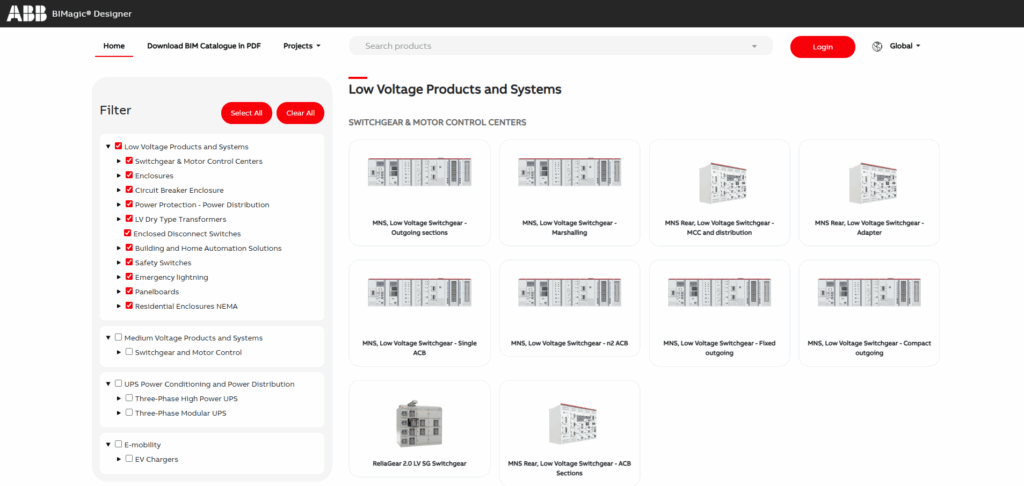1024x486 pixels.
Task: Expand Safety Switches tree node
Action: coord(119,263)
